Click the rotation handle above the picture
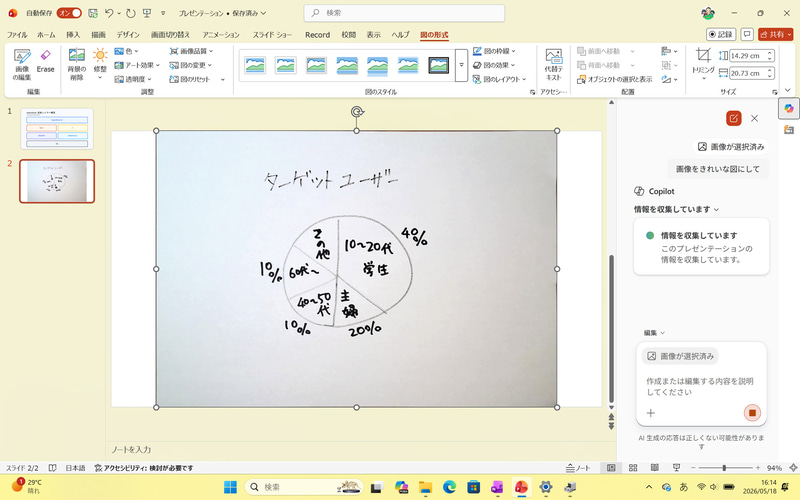 point(357,112)
